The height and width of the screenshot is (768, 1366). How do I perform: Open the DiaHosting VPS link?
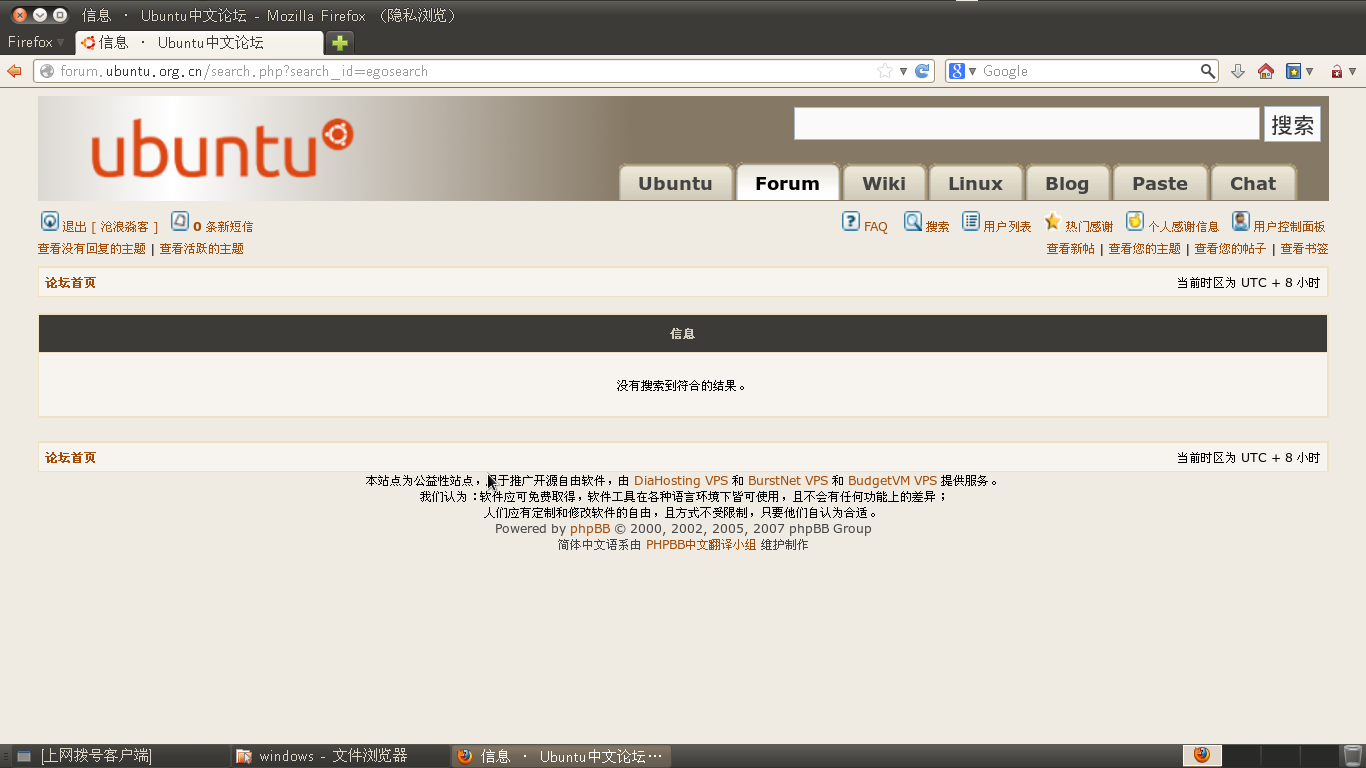[681, 481]
